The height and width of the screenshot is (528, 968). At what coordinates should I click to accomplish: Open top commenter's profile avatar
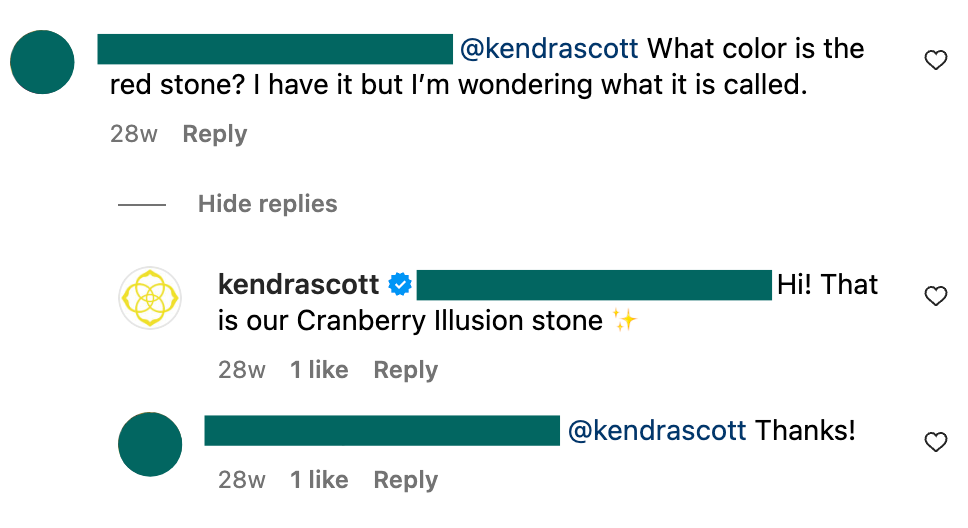[42, 62]
